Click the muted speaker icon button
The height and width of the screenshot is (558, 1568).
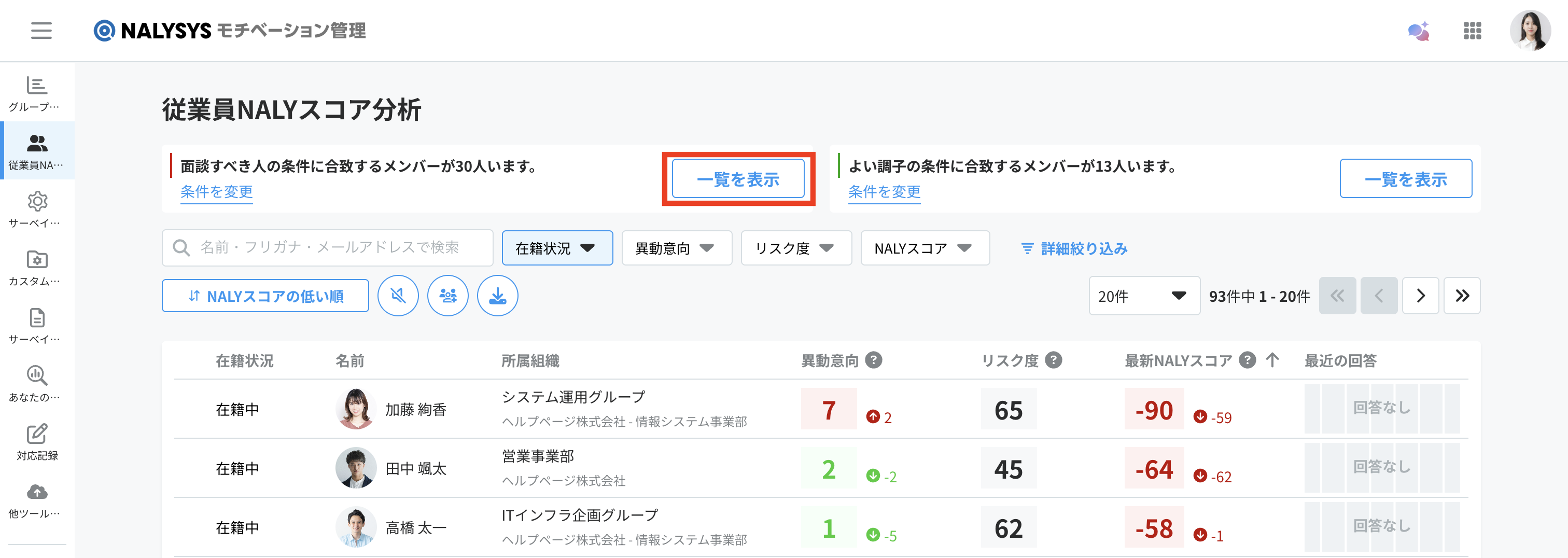click(x=398, y=296)
